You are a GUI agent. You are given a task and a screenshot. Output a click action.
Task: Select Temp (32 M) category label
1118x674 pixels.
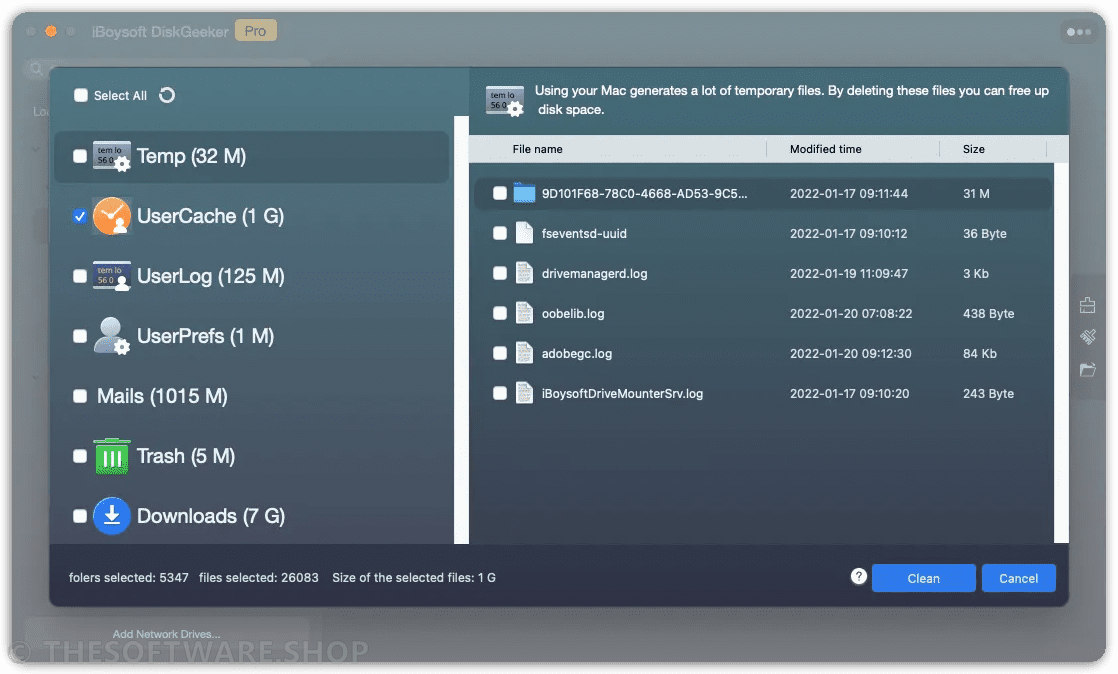click(x=191, y=155)
